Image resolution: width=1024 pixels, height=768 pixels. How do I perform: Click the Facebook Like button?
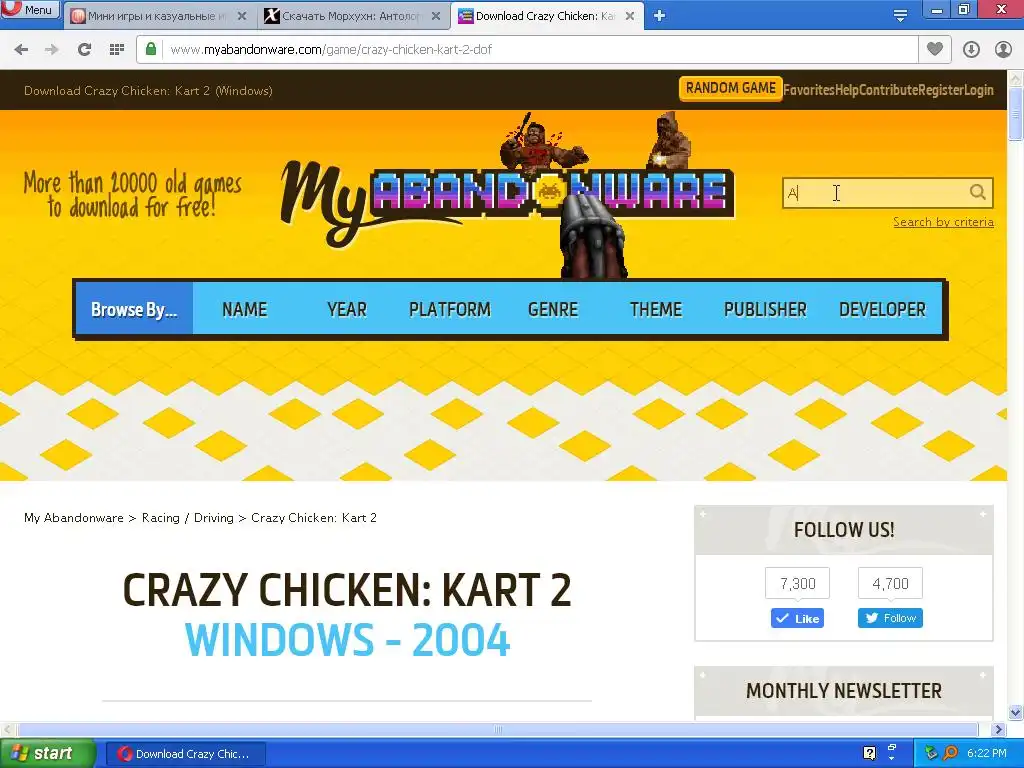pos(797,618)
